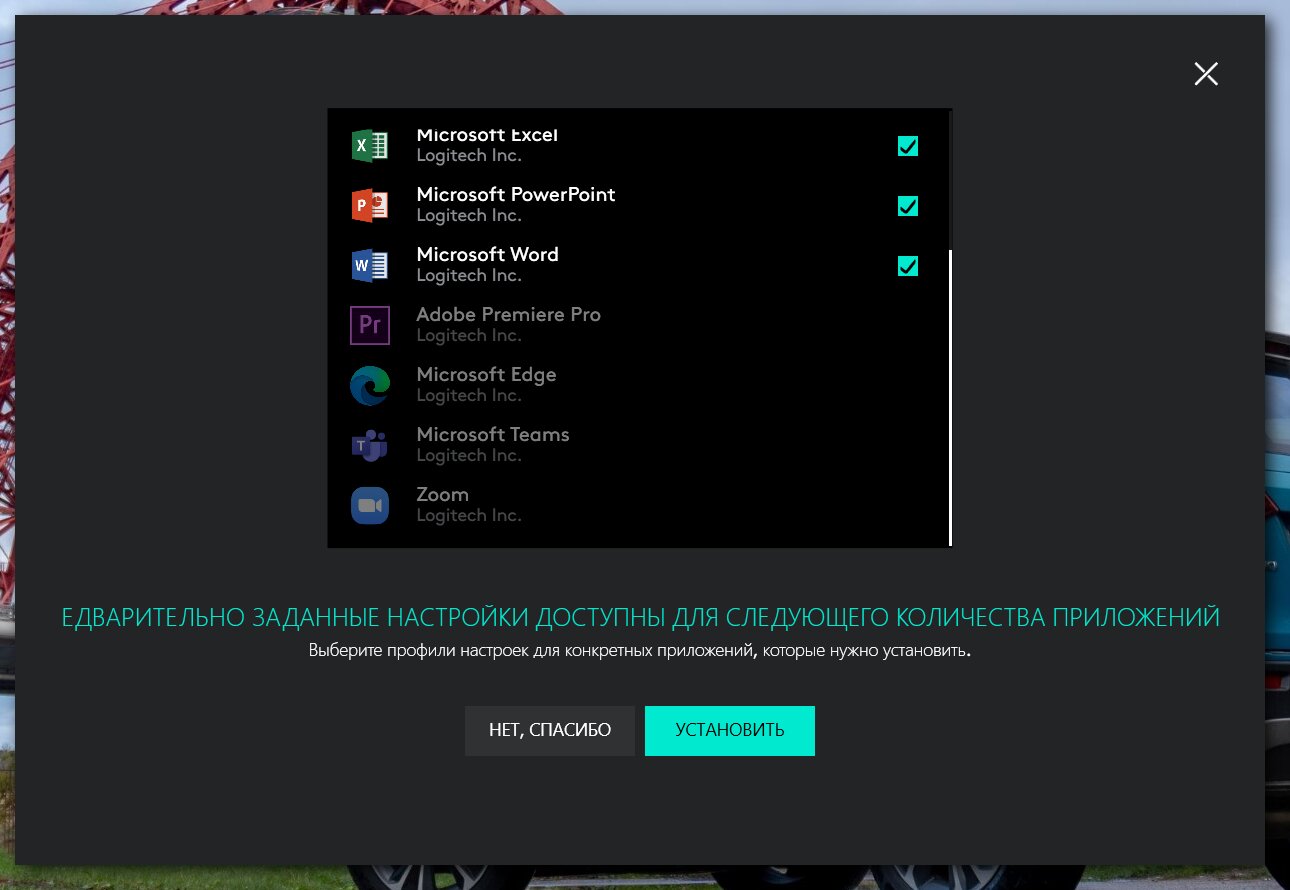The width and height of the screenshot is (1290, 890).
Task: Click the Microsoft Edge icon
Action: (370, 386)
